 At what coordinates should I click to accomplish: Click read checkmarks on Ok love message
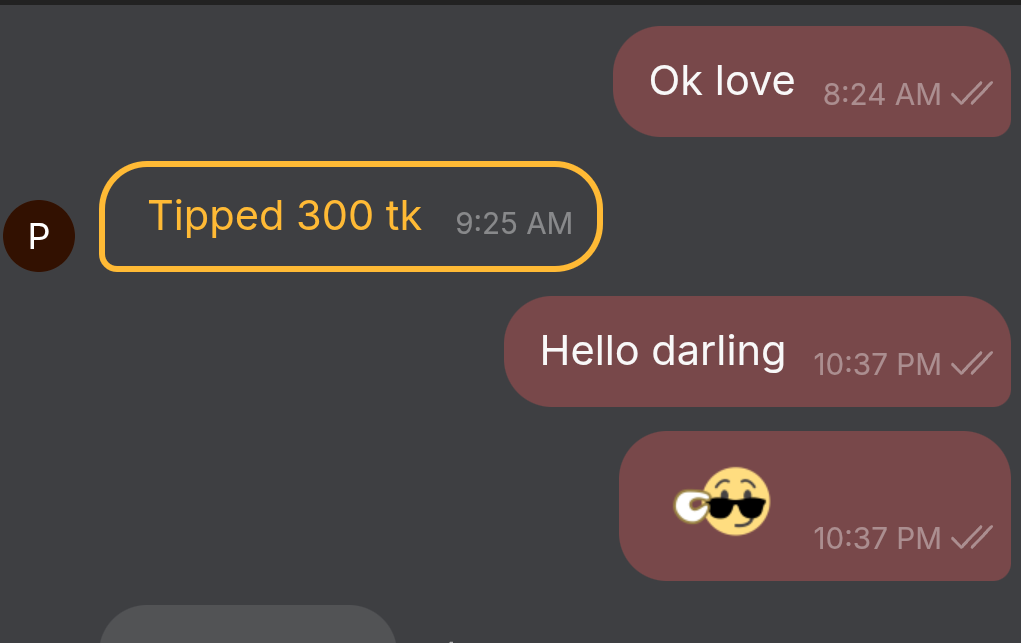tap(972, 93)
